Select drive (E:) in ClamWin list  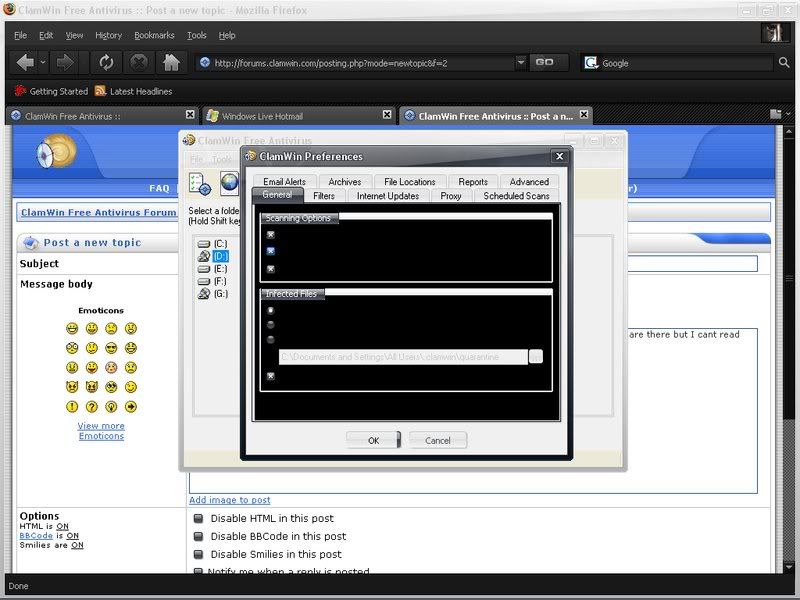click(x=213, y=269)
